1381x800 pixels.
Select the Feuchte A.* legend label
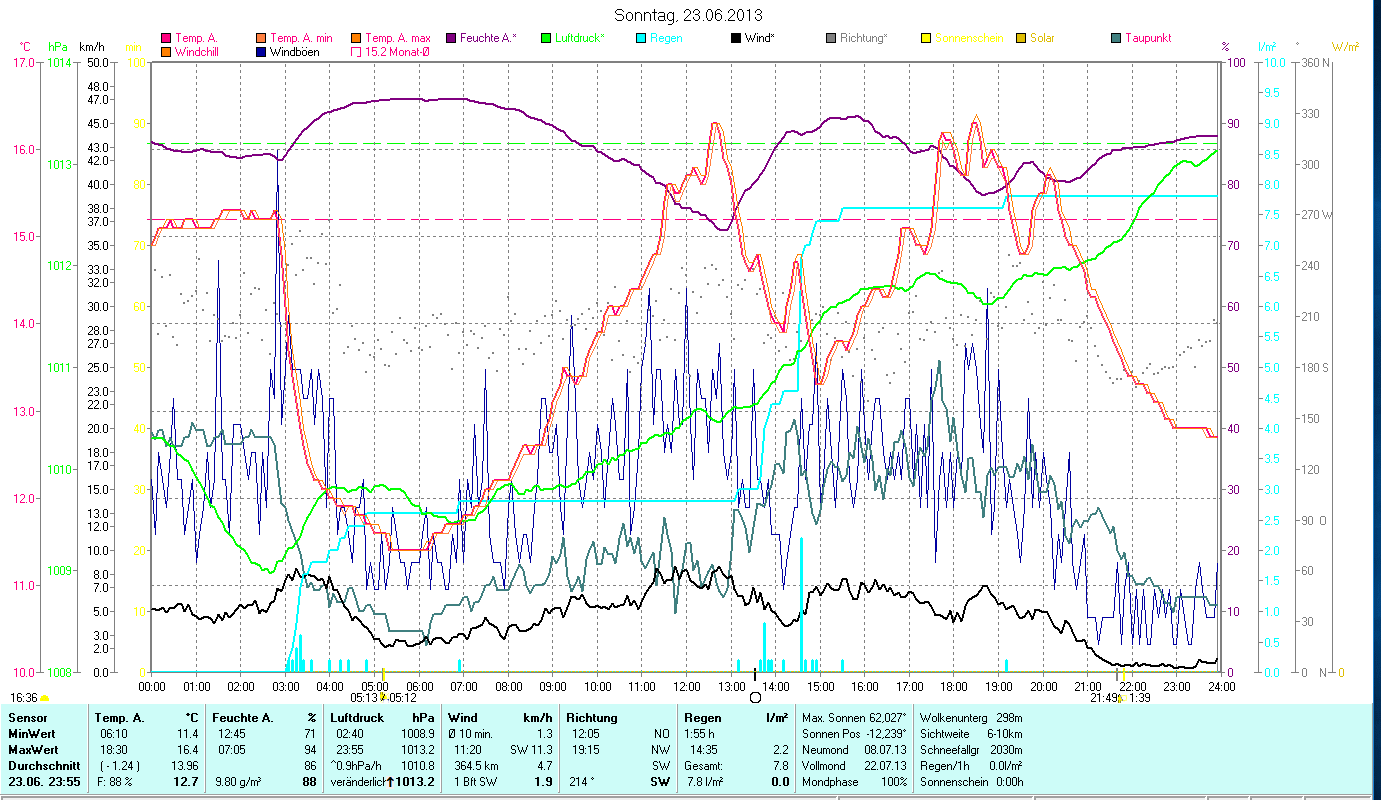pyautogui.click(x=488, y=38)
